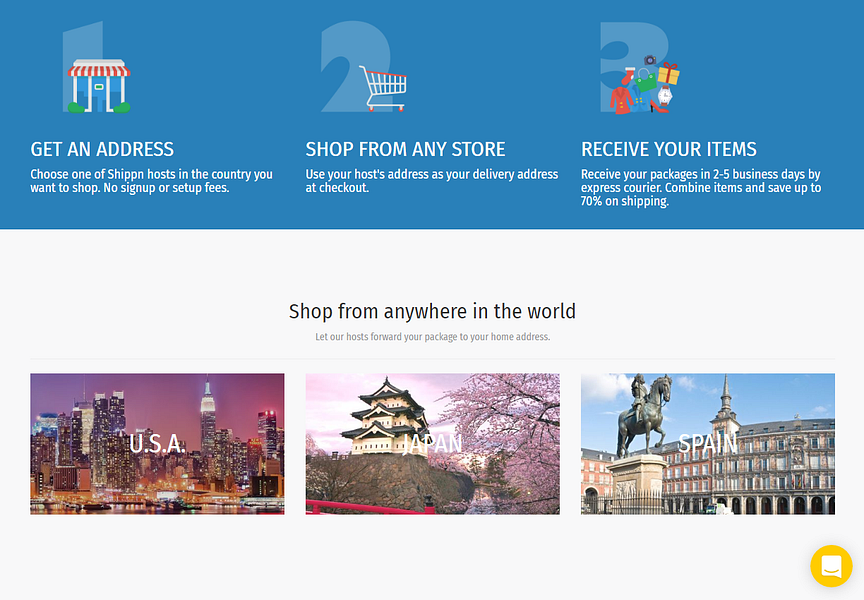The image size is (864, 600).
Task: Click 'Shop from anywhere in the world' heading
Action: [x=432, y=311]
